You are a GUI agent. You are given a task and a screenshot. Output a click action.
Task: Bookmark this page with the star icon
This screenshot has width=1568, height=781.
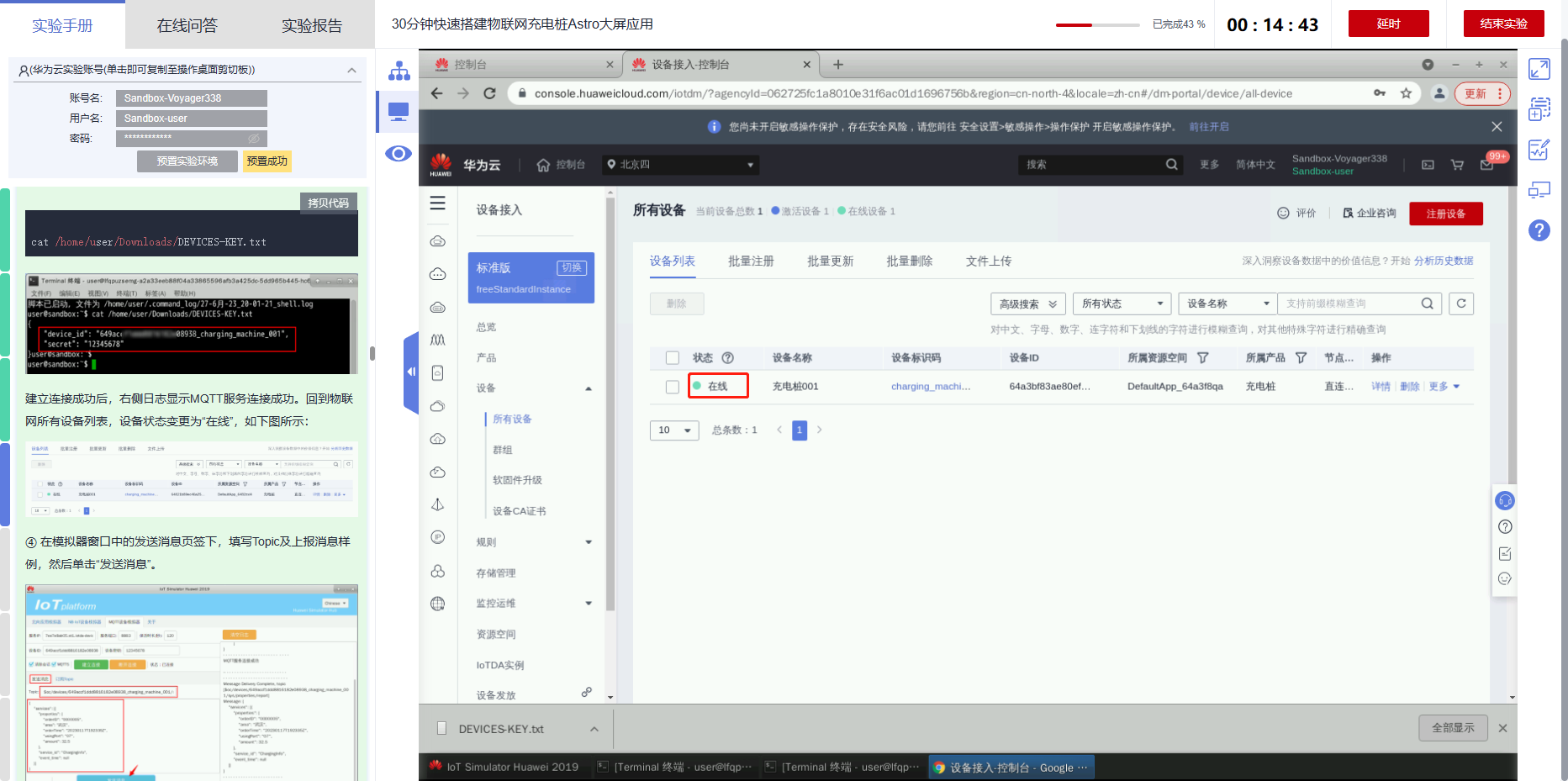point(1406,93)
